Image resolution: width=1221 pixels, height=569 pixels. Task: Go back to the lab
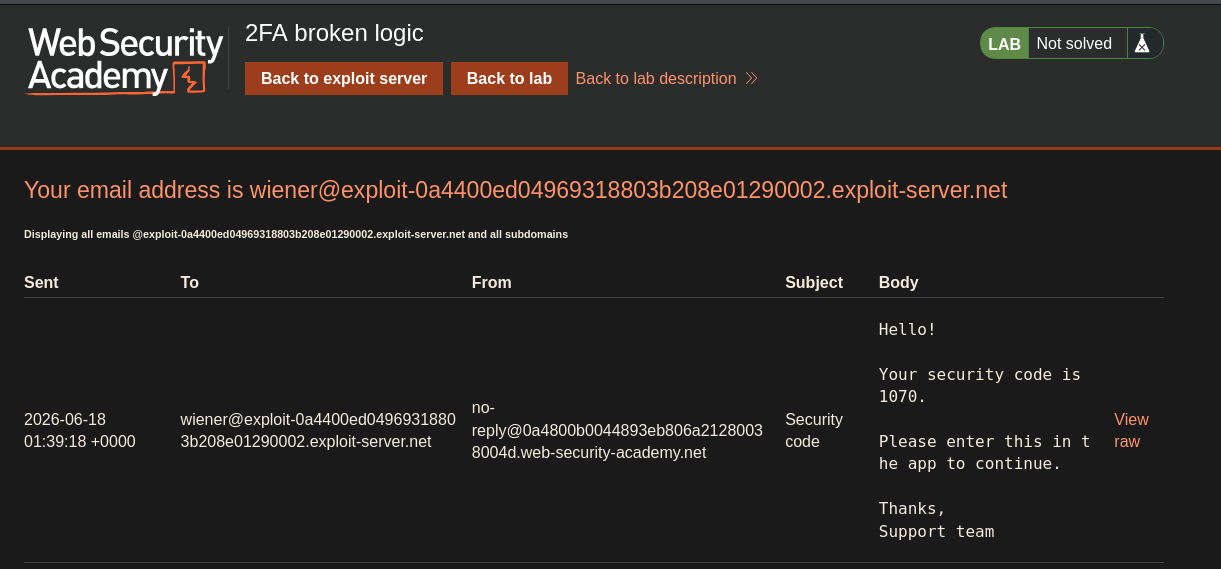pos(509,79)
